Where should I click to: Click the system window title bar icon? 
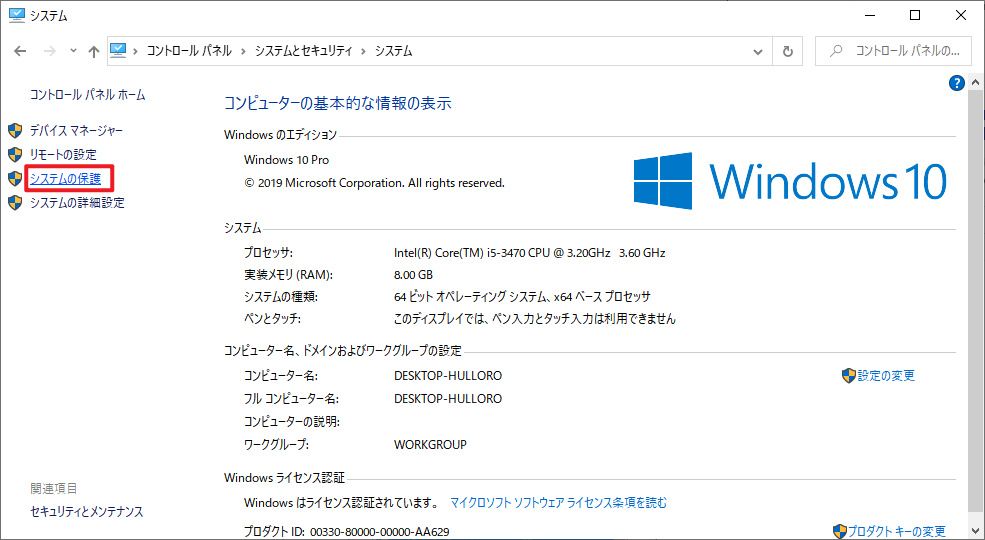tap(16, 16)
